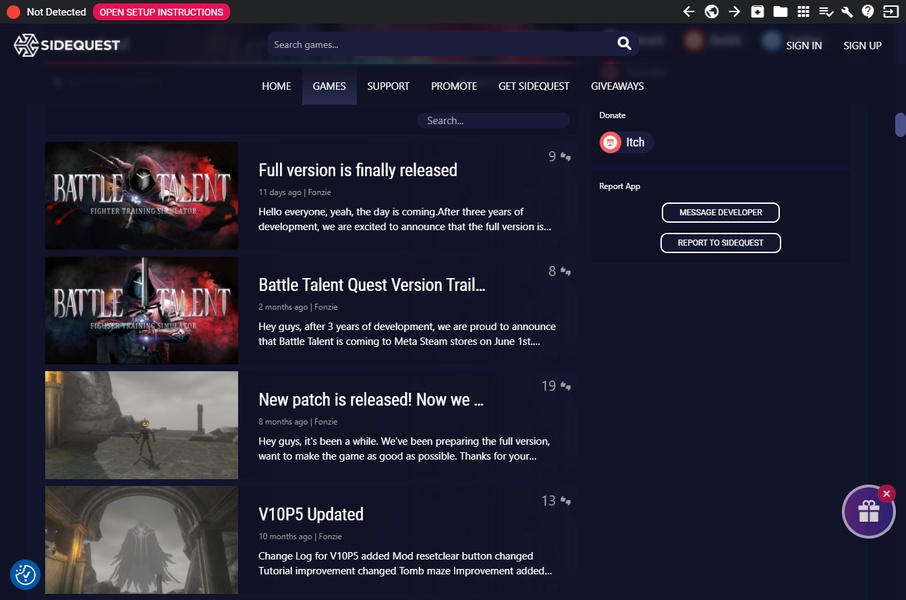Open the Itch donate link
906x600 pixels.
click(x=626, y=143)
